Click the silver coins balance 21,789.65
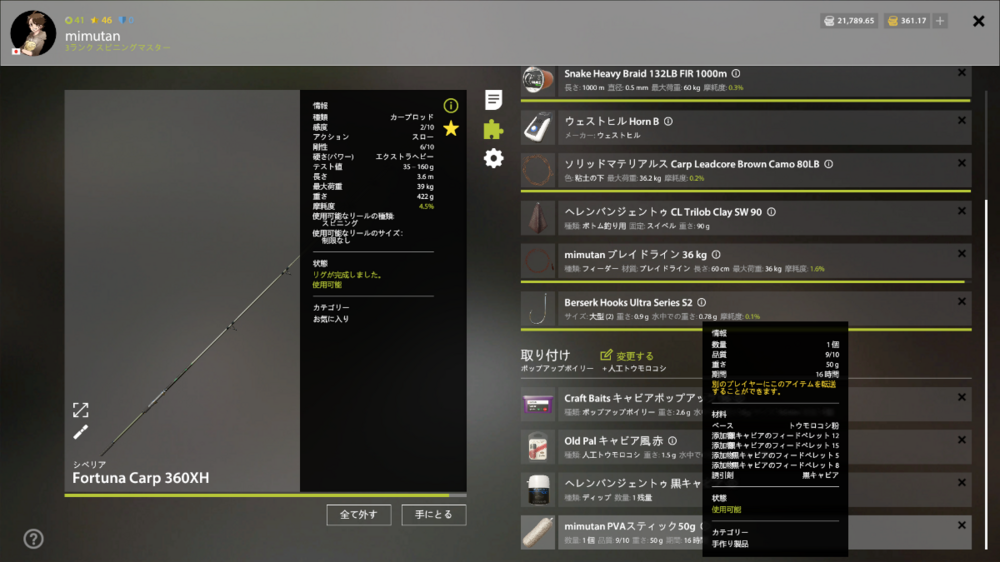 (849, 21)
